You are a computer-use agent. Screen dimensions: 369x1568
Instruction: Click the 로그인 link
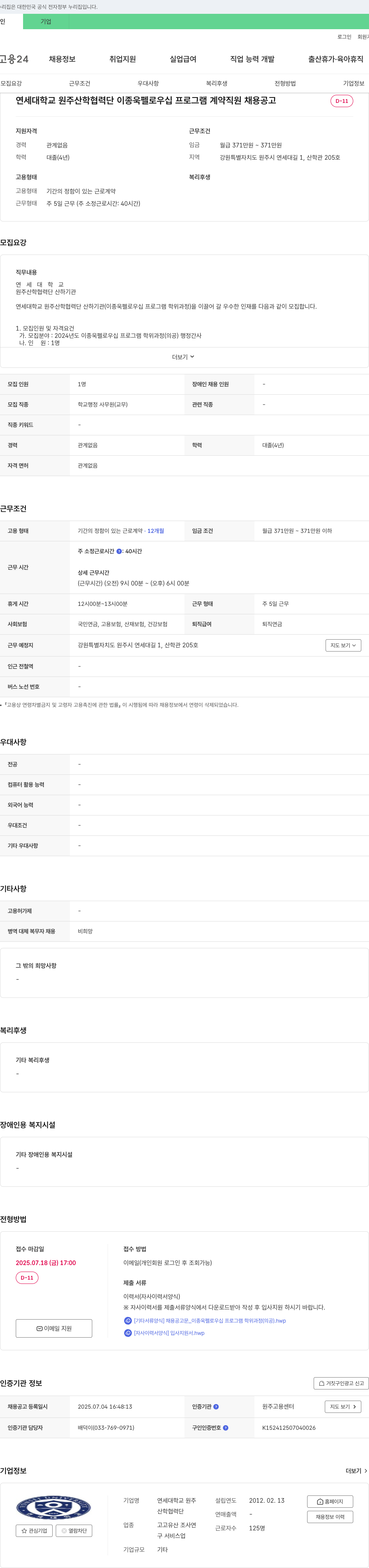pos(344,37)
